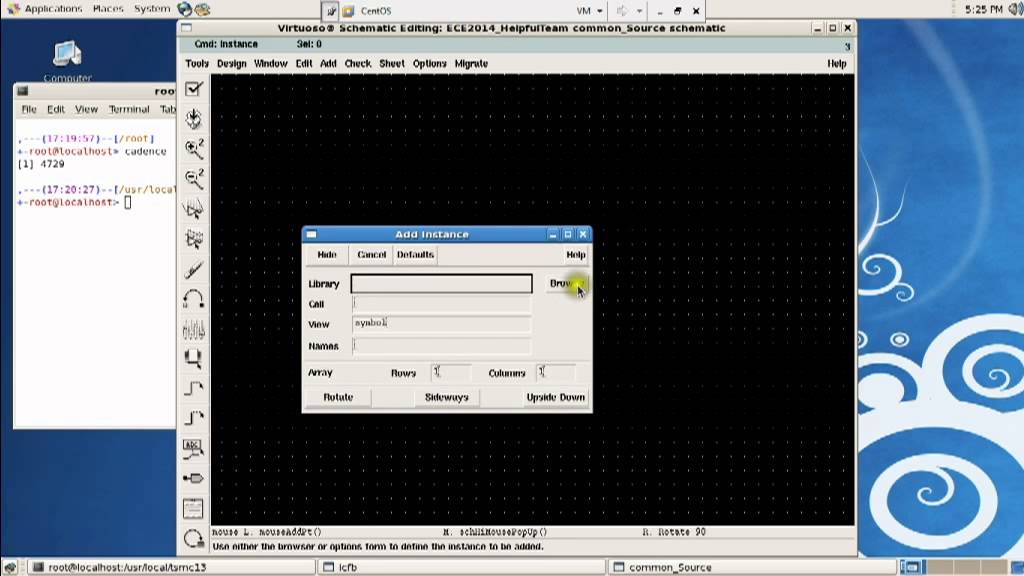The width and height of the screenshot is (1024, 576).
Task: Select the Wire Name label tool icon
Action: point(193,449)
